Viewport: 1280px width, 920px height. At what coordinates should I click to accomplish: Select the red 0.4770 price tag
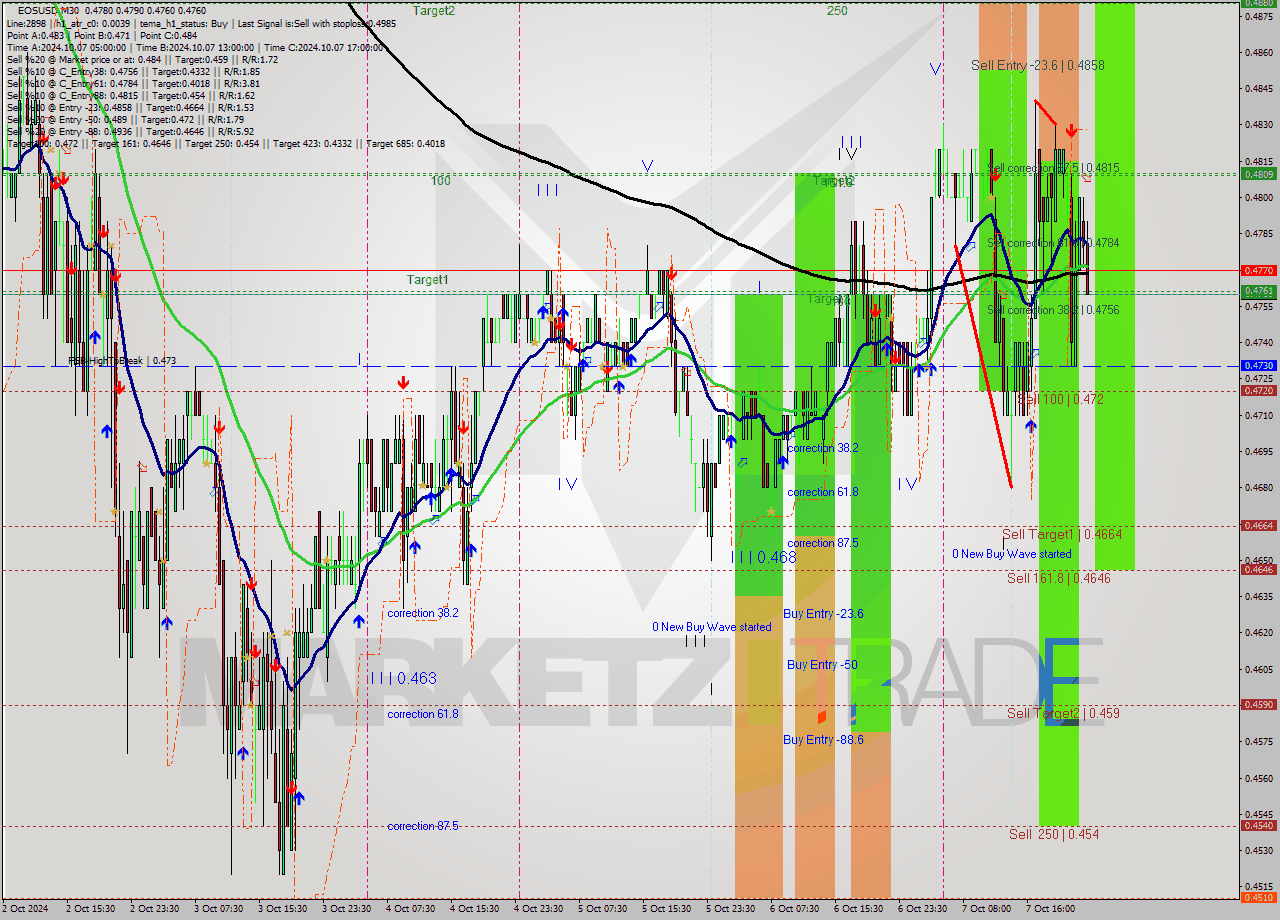(1258, 270)
